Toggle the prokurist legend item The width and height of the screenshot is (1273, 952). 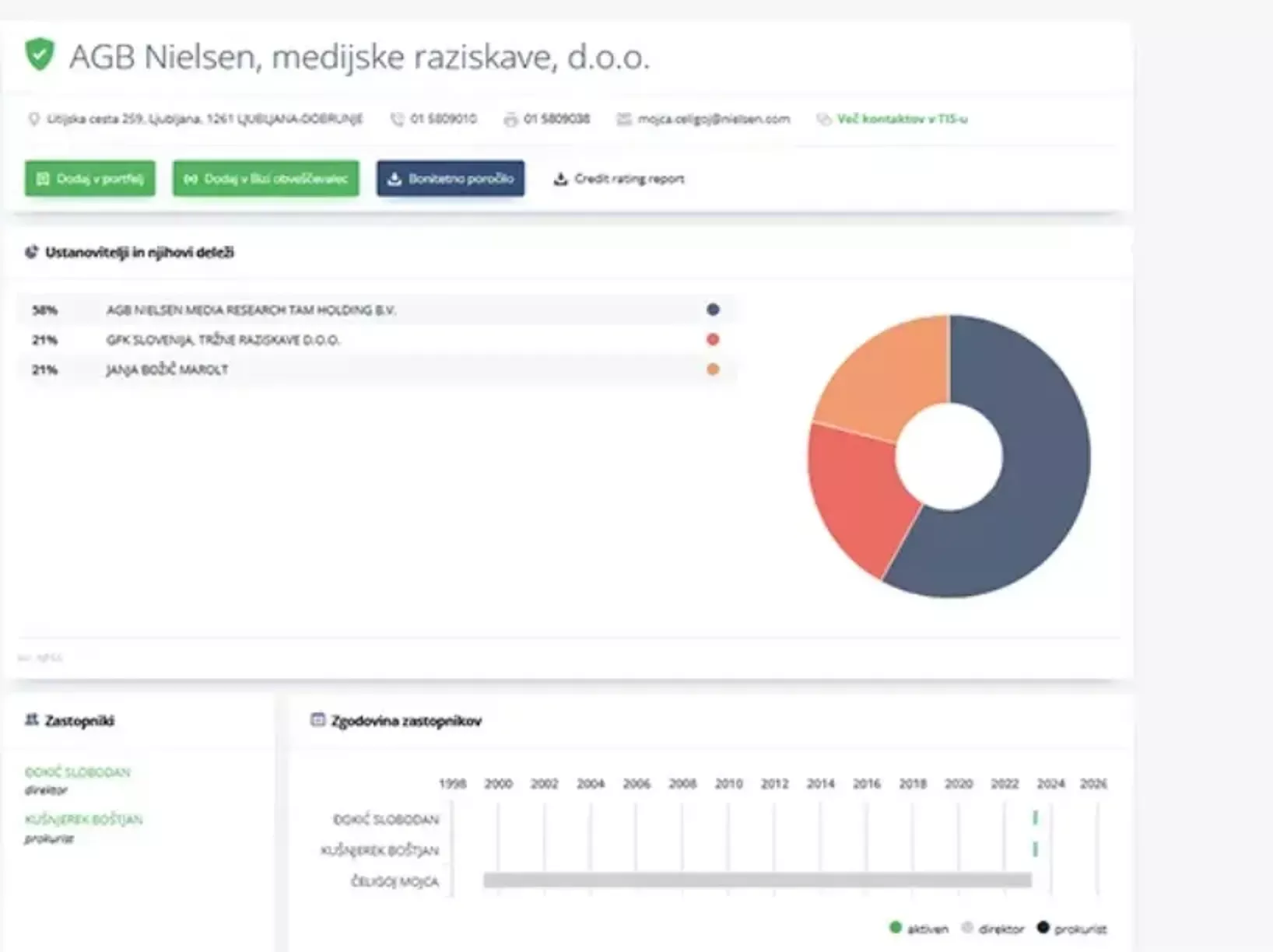pos(1071,929)
